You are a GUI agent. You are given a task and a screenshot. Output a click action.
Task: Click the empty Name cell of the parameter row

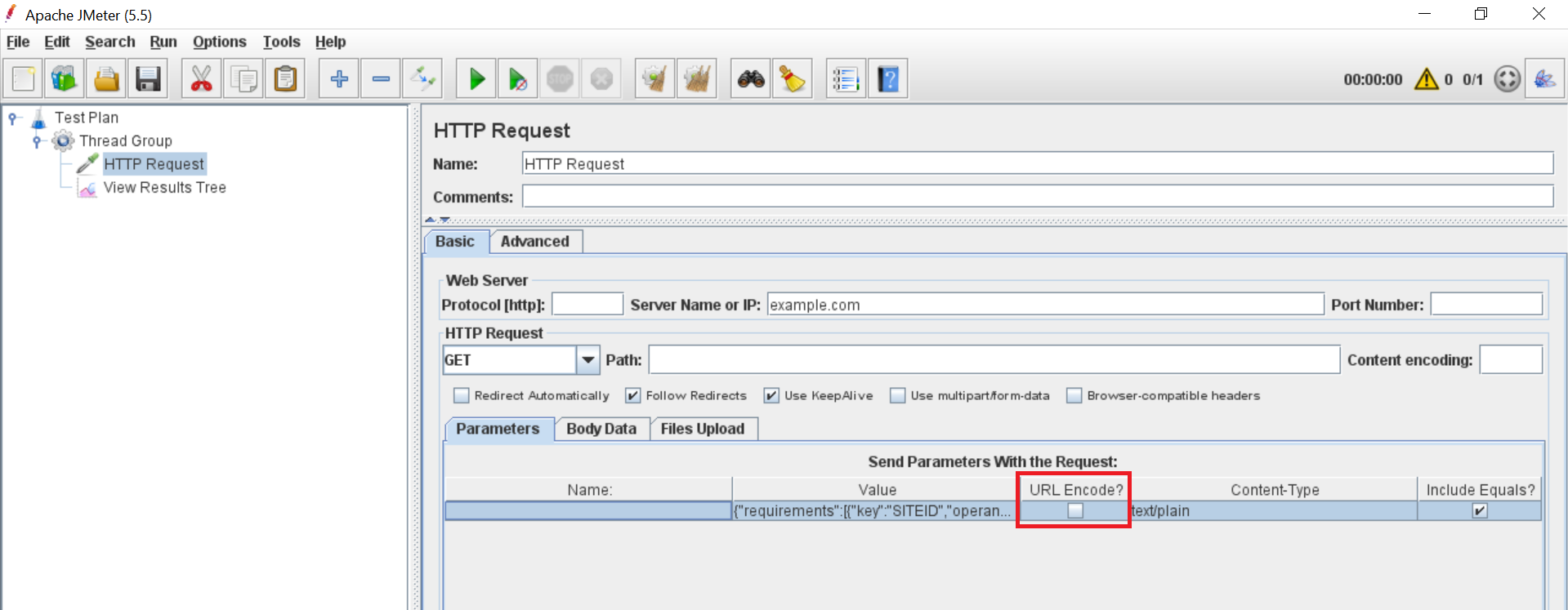[x=588, y=511]
